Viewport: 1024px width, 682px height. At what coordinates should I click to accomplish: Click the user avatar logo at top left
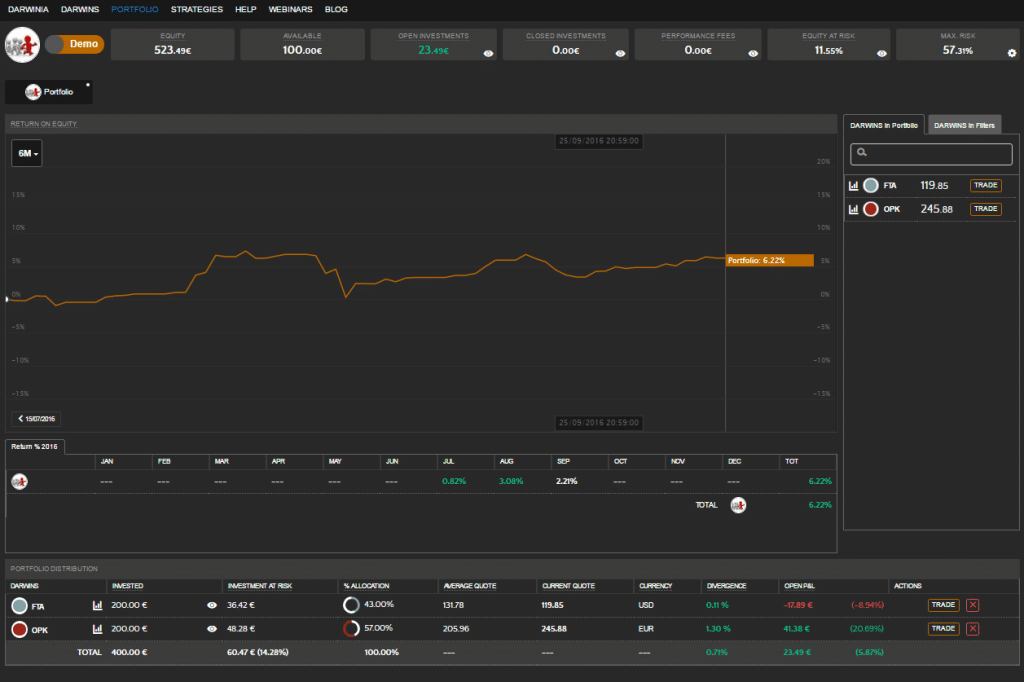tap(22, 45)
